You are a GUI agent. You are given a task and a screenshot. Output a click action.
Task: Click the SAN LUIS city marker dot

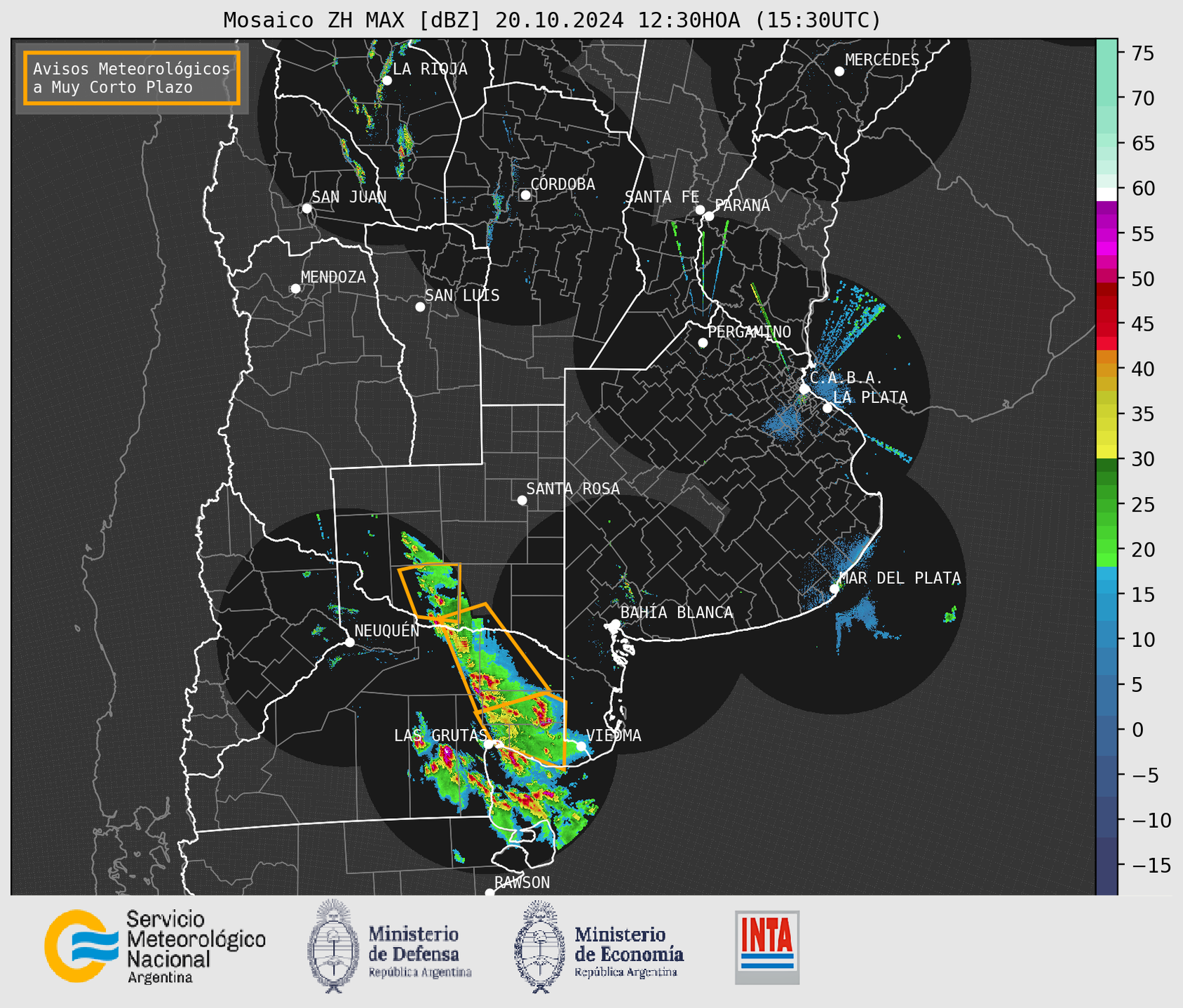pyautogui.click(x=420, y=307)
